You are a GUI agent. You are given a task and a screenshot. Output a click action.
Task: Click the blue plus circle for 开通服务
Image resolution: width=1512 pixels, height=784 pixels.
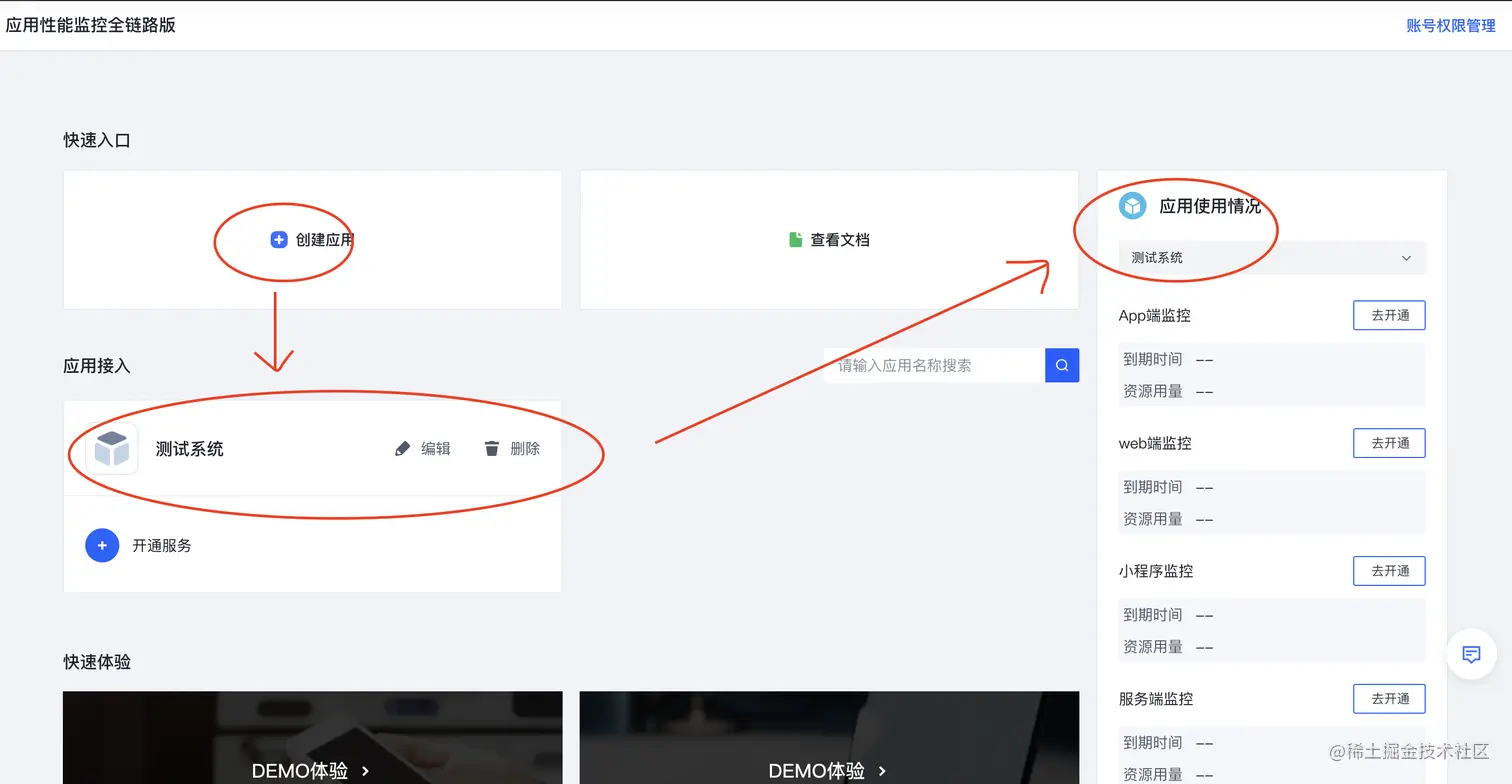click(102, 545)
